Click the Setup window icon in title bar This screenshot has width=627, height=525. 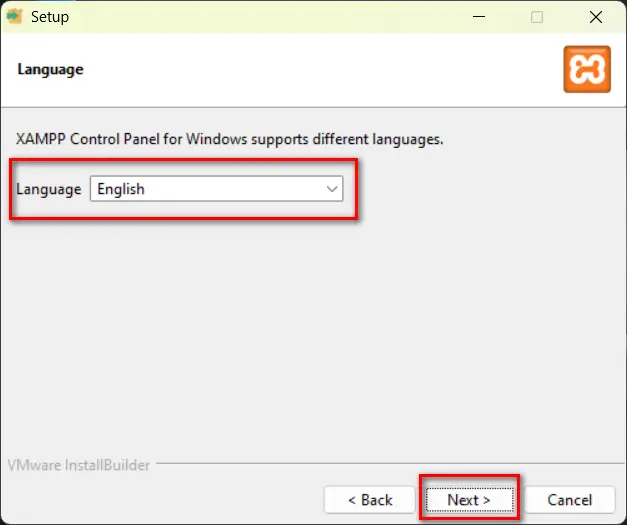pyautogui.click(x=15, y=17)
